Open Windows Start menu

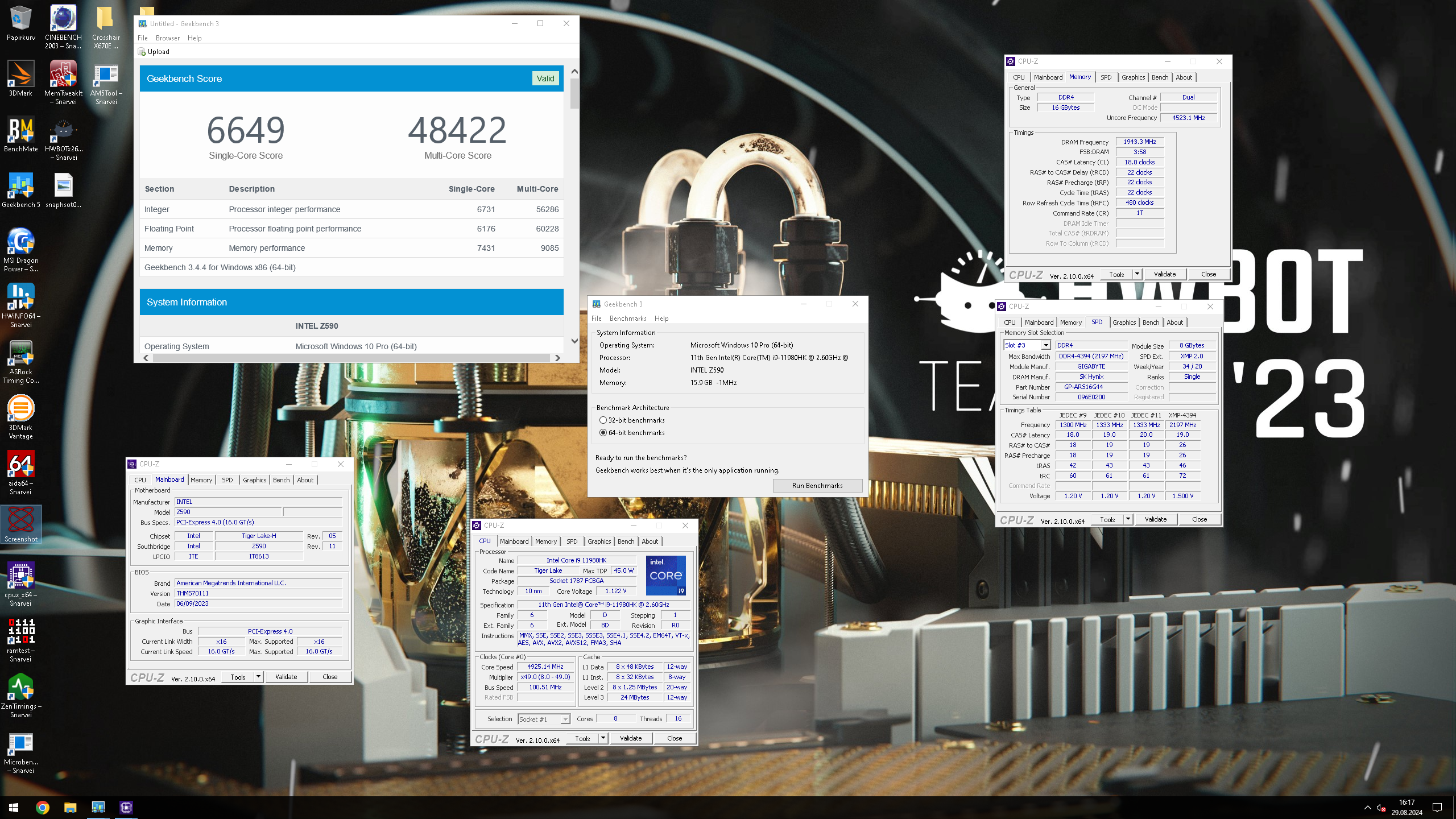point(14,807)
